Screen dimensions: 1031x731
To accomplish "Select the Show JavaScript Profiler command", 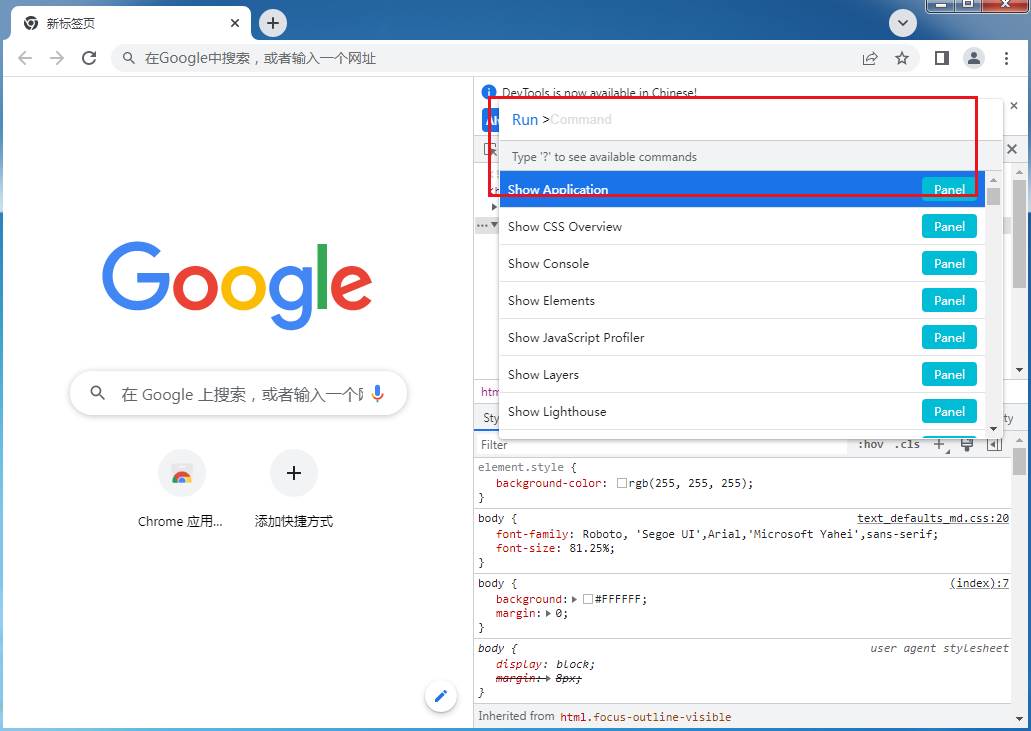I will (x=742, y=337).
